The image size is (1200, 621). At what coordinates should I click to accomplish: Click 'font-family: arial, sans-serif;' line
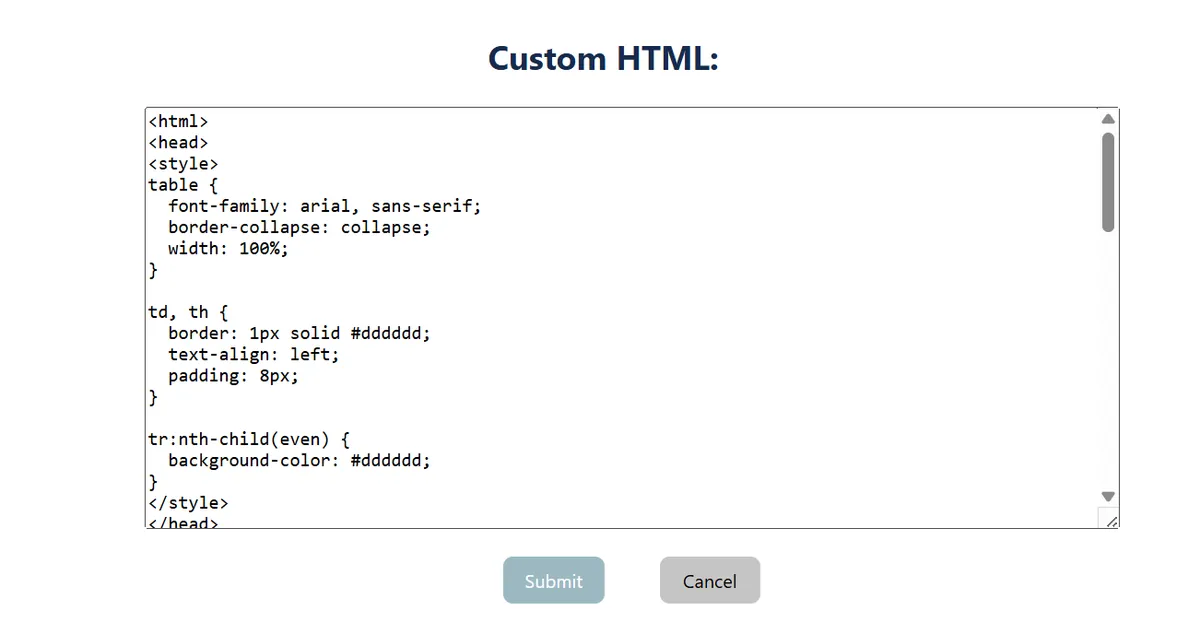pyautogui.click(x=325, y=206)
